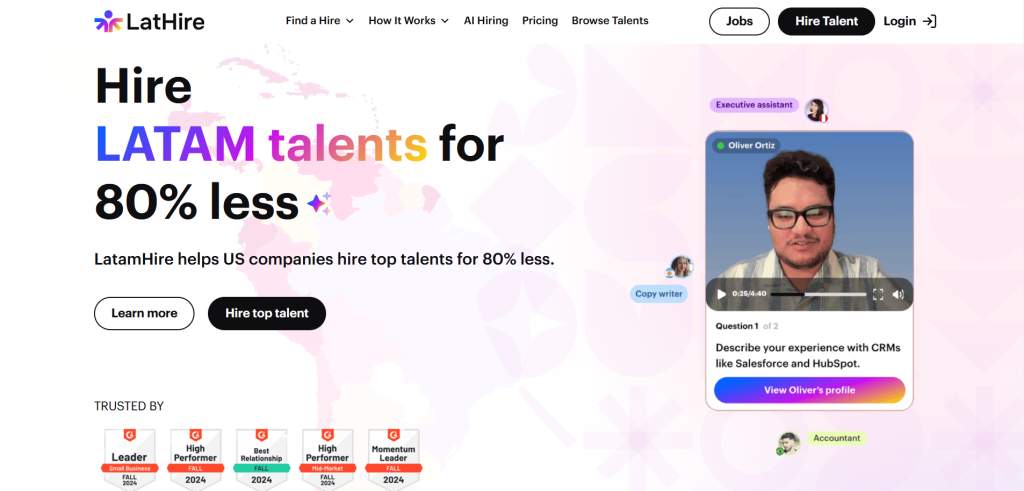Seek on the video progress bar
The height and width of the screenshot is (491, 1024).
pyautogui.click(x=818, y=294)
